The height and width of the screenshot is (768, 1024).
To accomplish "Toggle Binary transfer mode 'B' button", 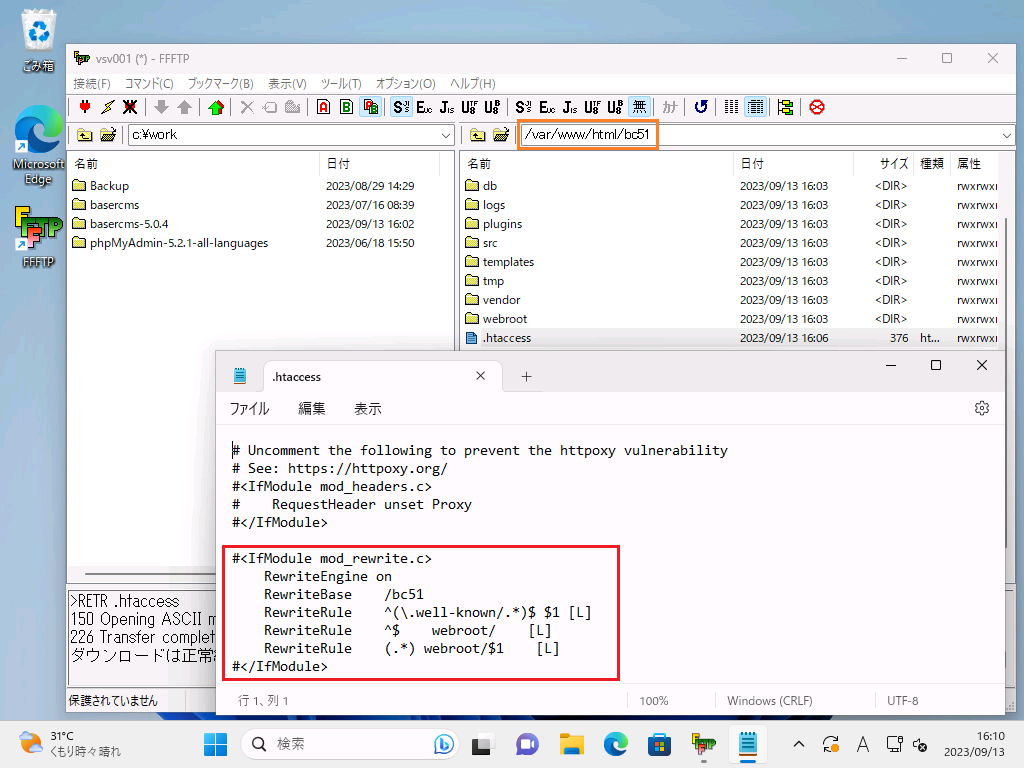I will pos(346,107).
